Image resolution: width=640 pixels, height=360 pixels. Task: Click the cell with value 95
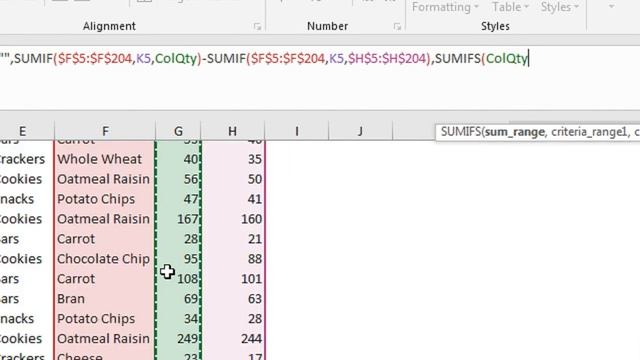[178, 259]
